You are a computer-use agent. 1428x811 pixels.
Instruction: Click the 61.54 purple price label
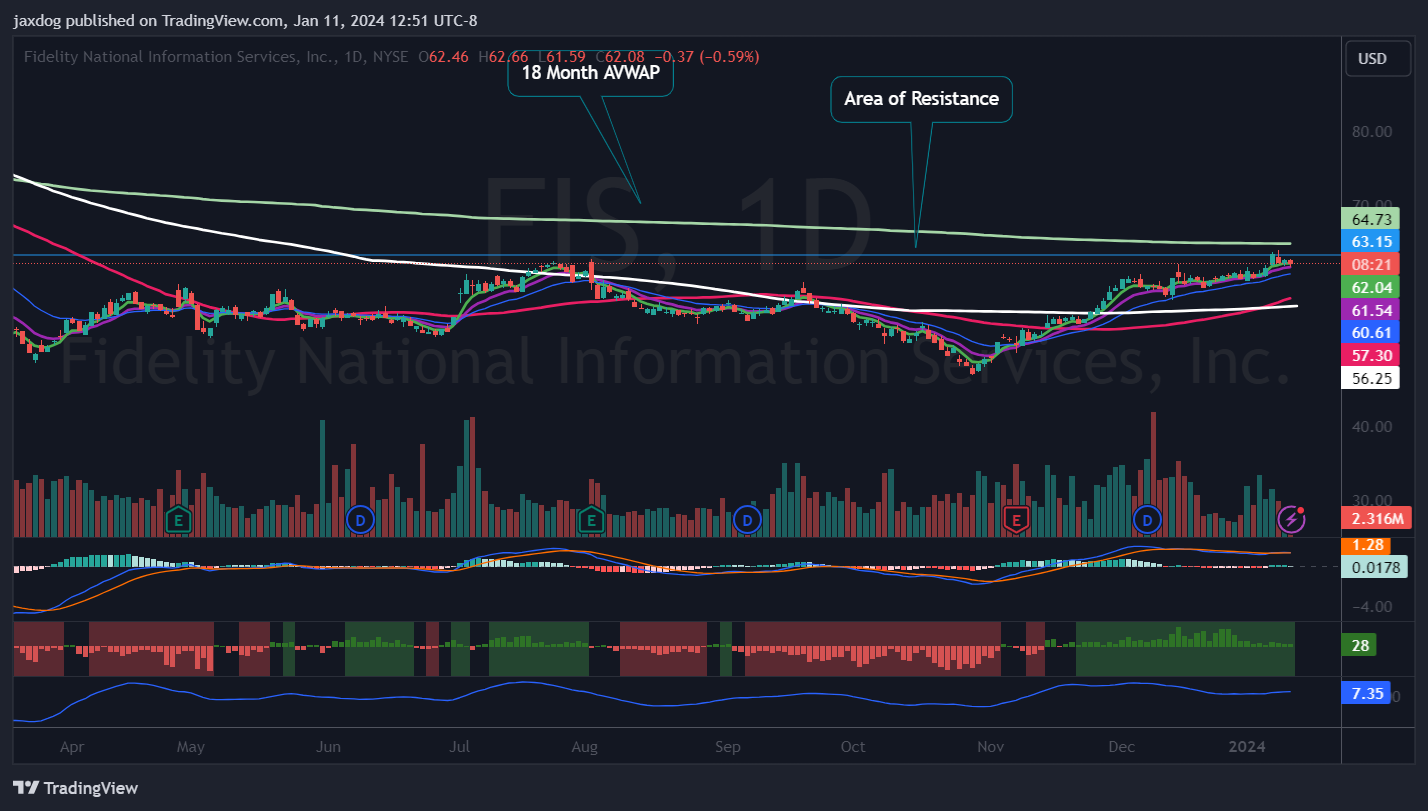coord(1369,310)
